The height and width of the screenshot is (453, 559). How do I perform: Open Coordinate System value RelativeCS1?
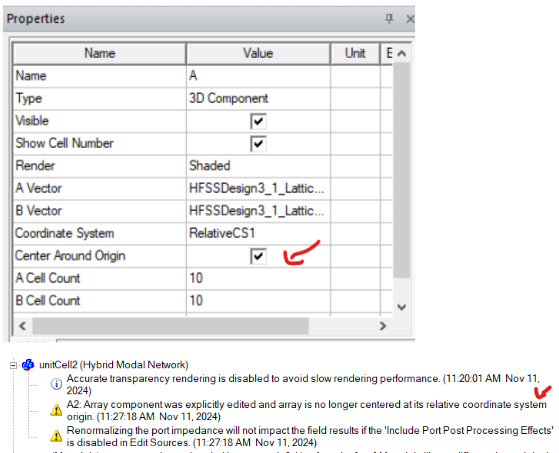click(258, 233)
